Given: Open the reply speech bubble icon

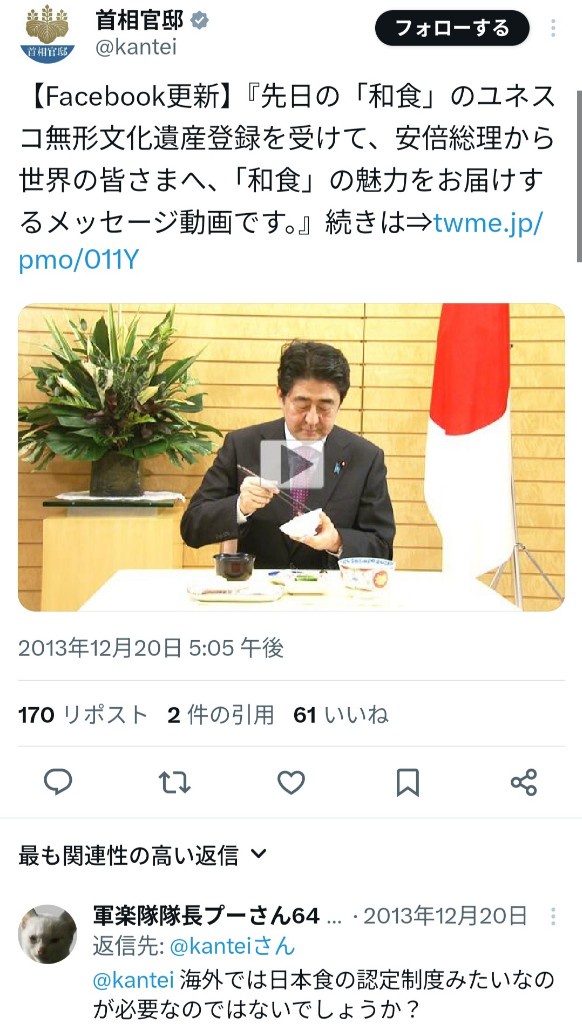Looking at the screenshot, I should click(57, 781).
